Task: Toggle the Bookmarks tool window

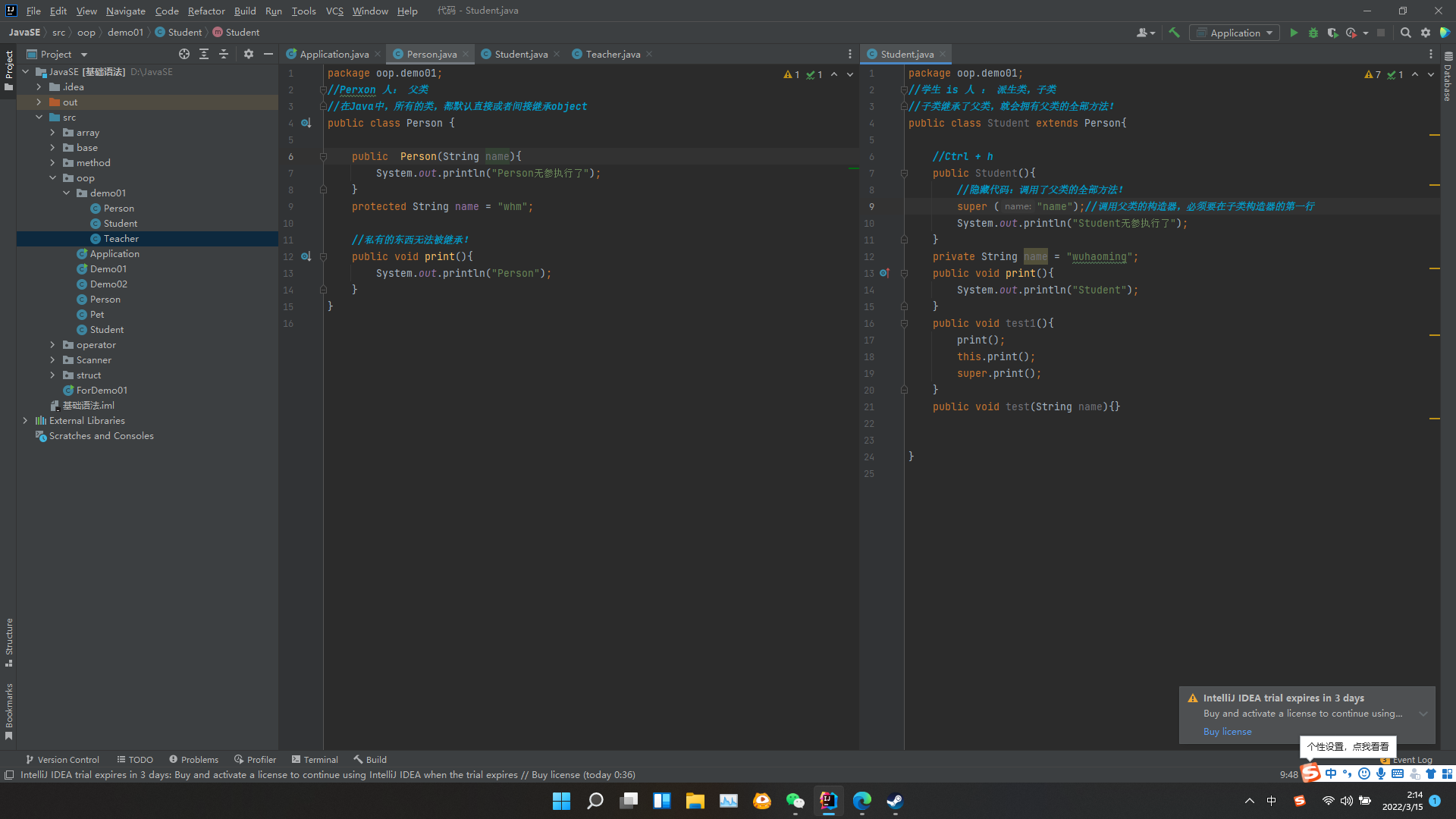Action: (9, 705)
